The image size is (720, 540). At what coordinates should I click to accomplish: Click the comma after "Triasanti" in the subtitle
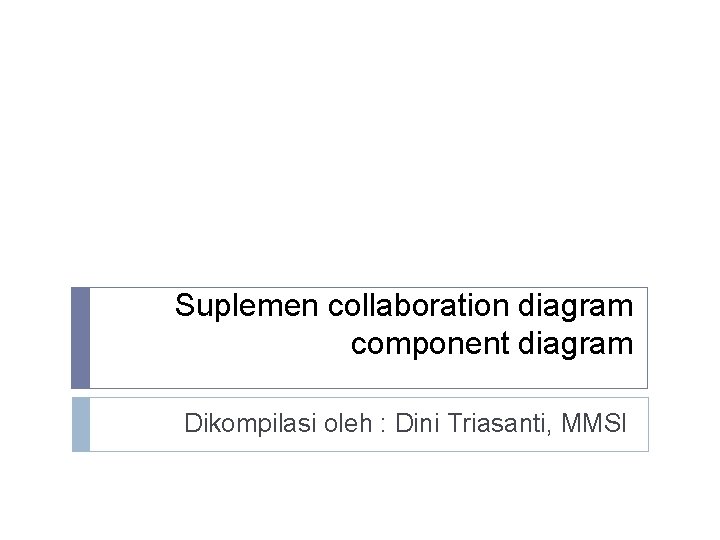pyautogui.click(x=548, y=432)
